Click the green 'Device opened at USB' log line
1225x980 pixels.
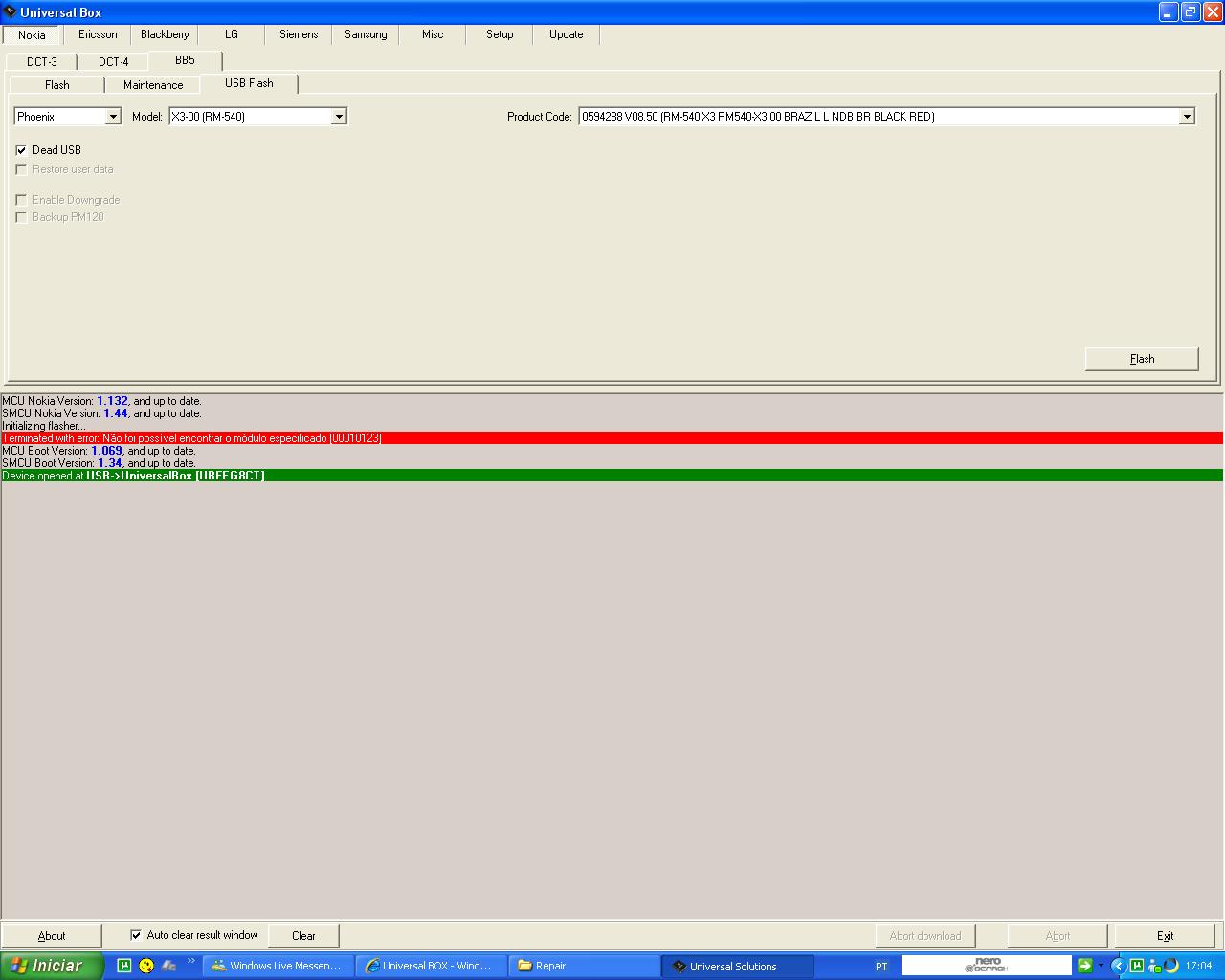[612, 476]
